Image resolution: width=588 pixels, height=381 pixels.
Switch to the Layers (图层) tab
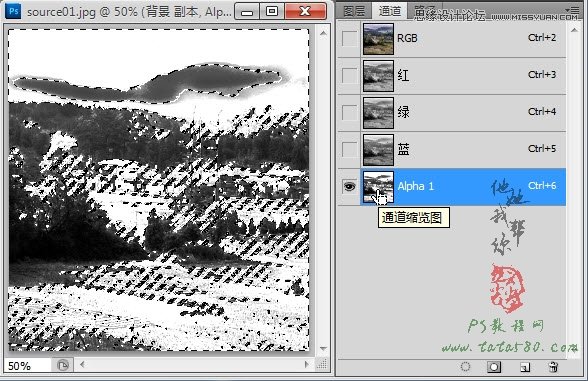(354, 11)
